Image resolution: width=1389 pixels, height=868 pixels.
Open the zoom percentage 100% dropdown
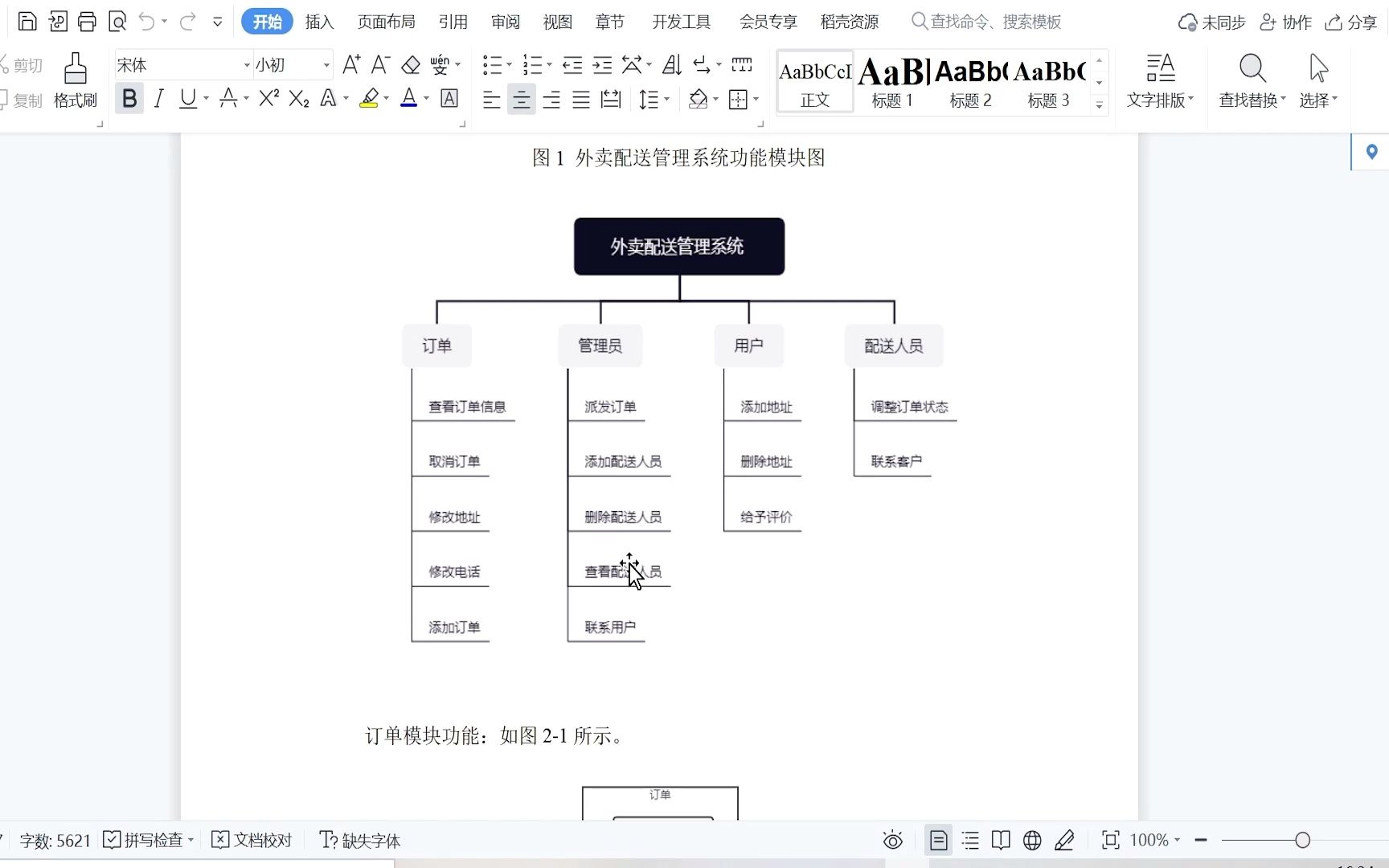pyautogui.click(x=1155, y=841)
